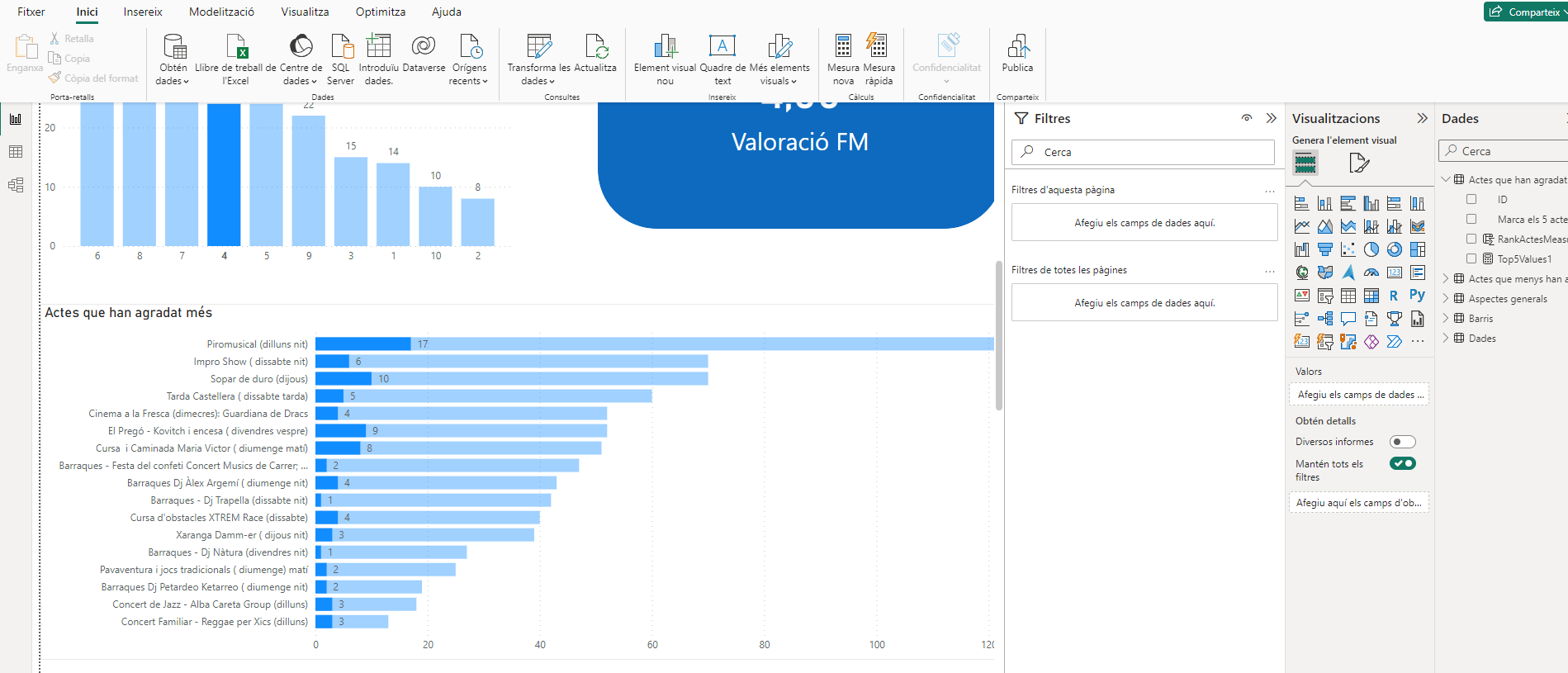
Task: Collapse the Actes que han agradat table
Action: [1446, 179]
